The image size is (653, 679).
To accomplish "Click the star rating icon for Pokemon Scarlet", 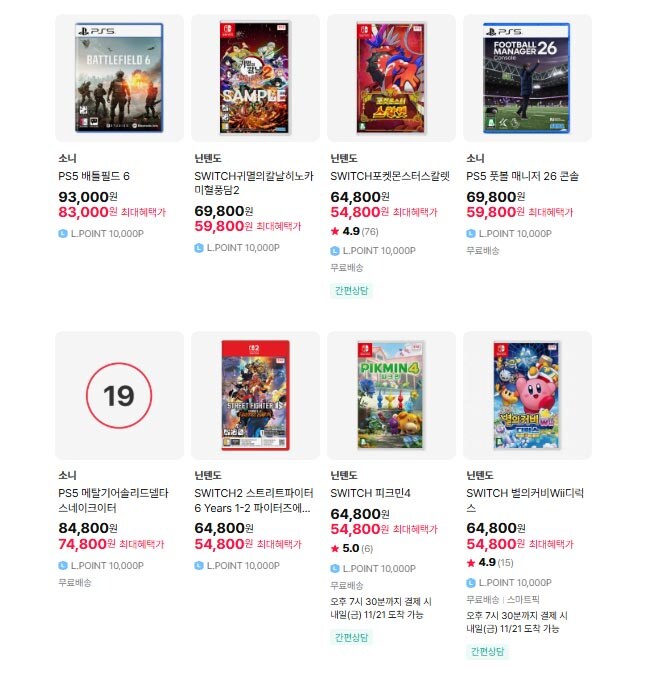I will point(335,232).
